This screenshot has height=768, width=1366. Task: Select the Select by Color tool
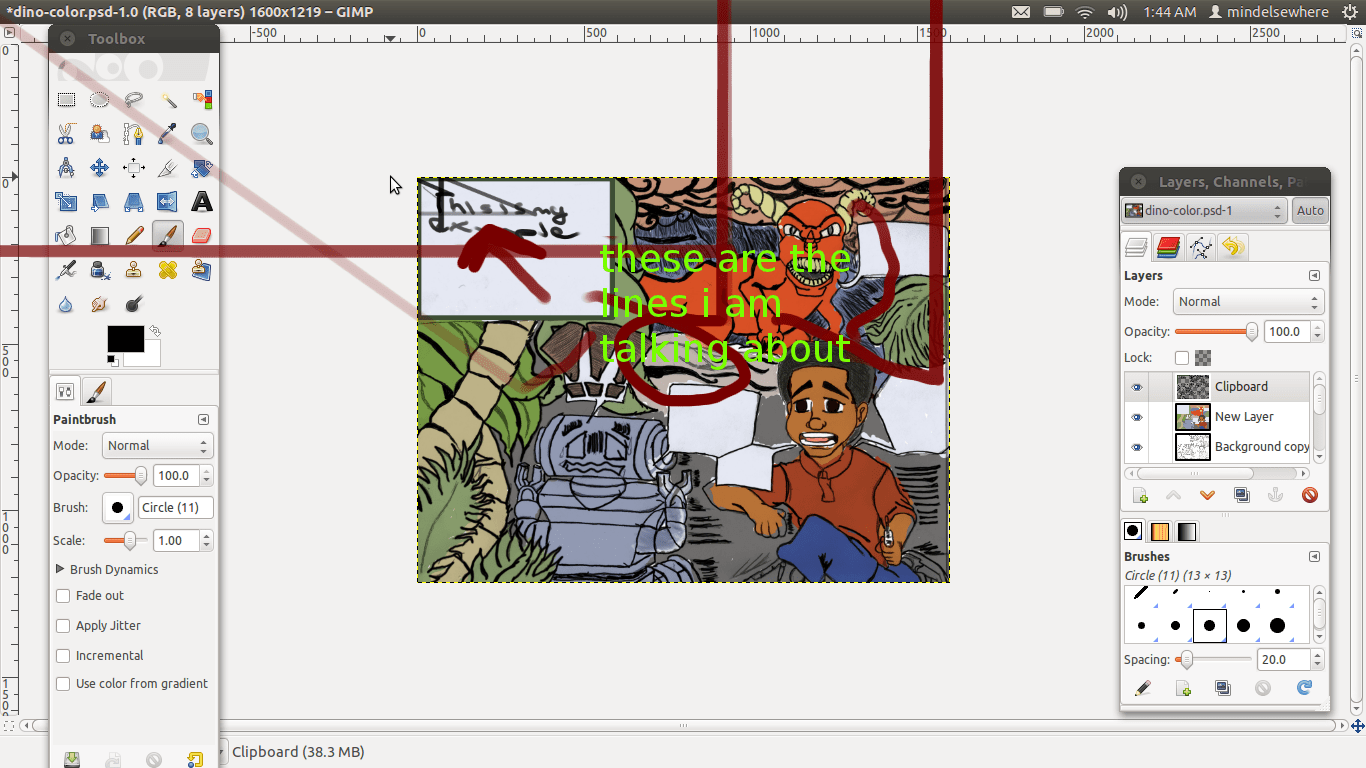click(202, 100)
